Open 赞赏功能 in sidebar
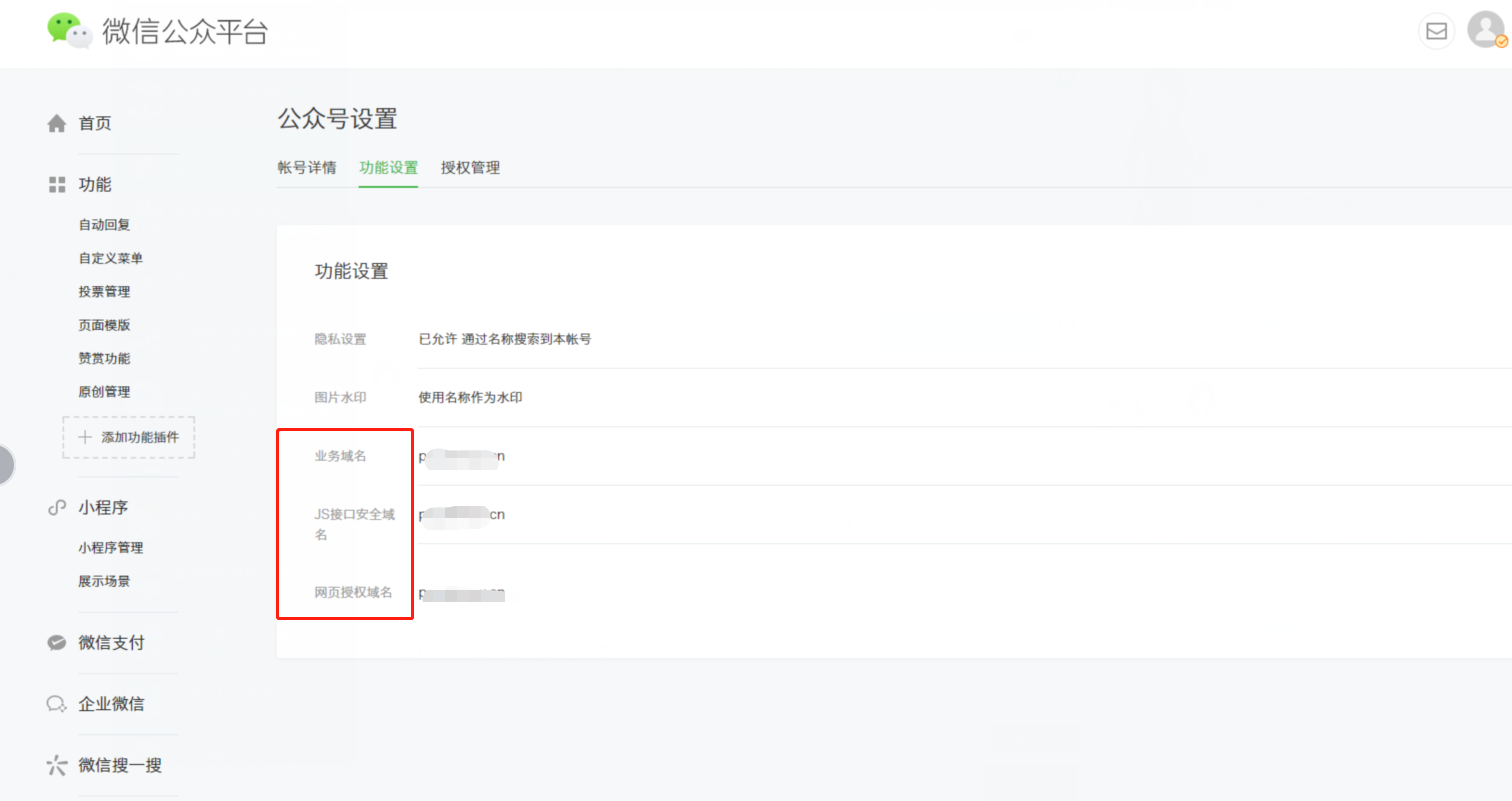The height and width of the screenshot is (801, 1512). tap(104, 358)
